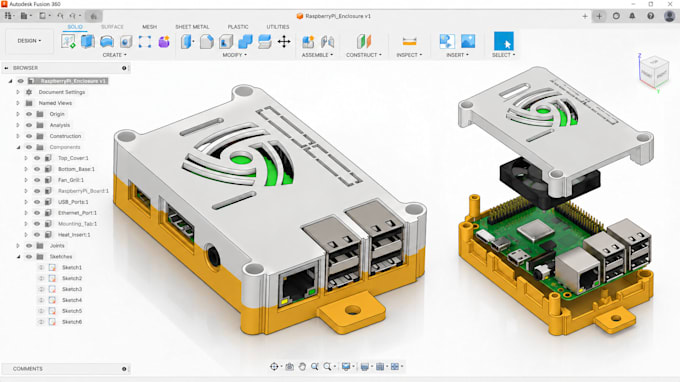Switch to the Mesh tab
Screen dimensions: 680x382
point(150,27)
